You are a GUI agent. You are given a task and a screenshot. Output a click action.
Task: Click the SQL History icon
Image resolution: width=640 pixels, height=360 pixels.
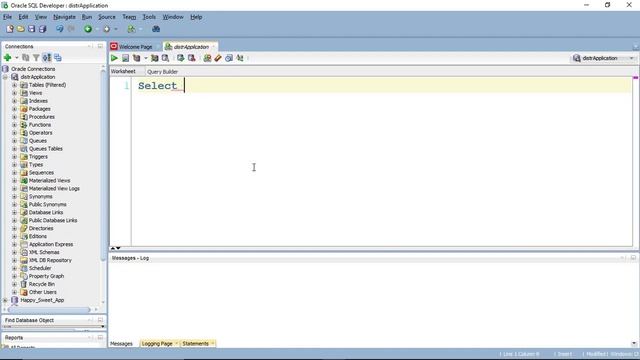229,58
